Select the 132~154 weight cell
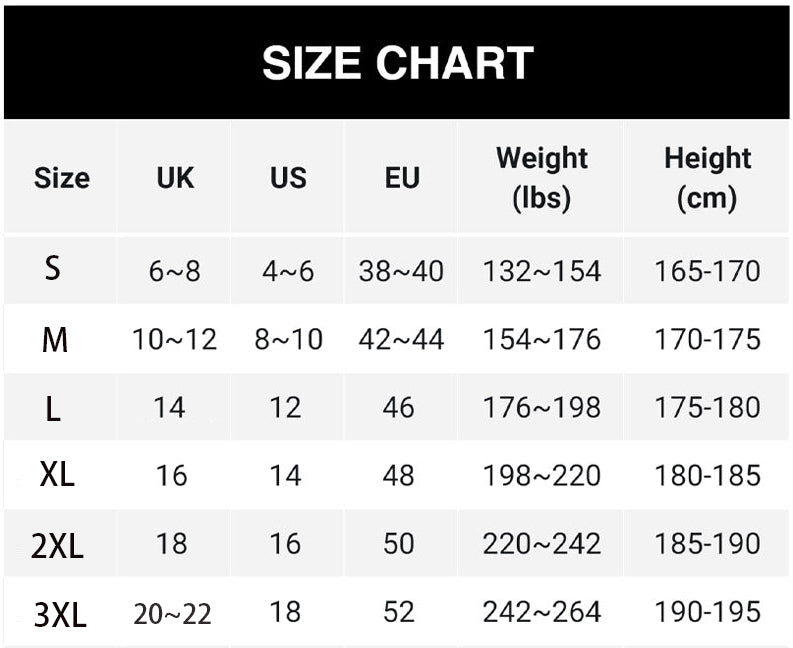 [x=542, y=271]
